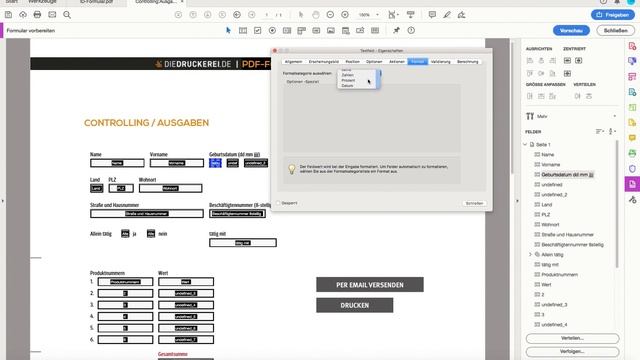The height and width of the screenshot is (360, 640).
Task: Click the email envelope icon
Action: (x=52, y=15)
